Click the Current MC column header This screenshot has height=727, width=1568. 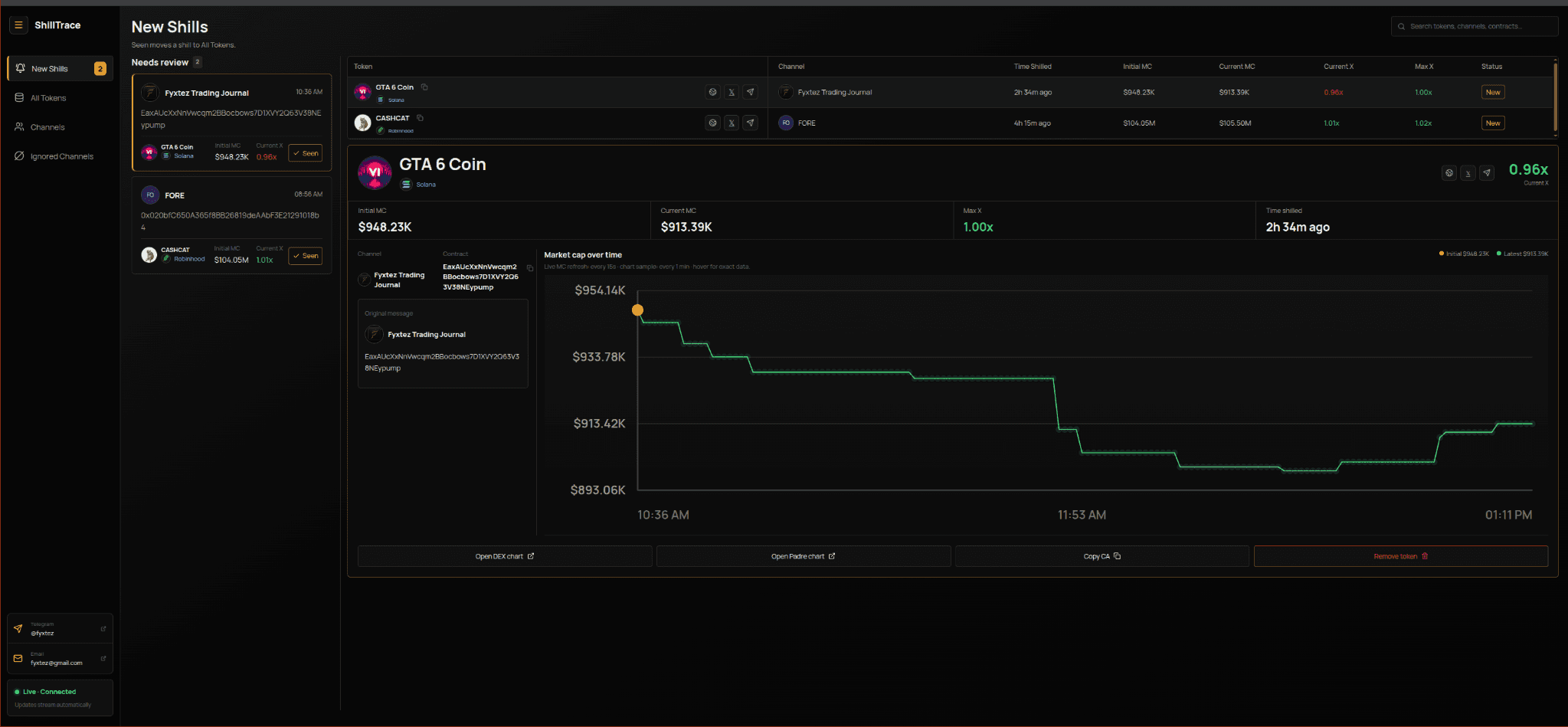(x=1237, y=67)
